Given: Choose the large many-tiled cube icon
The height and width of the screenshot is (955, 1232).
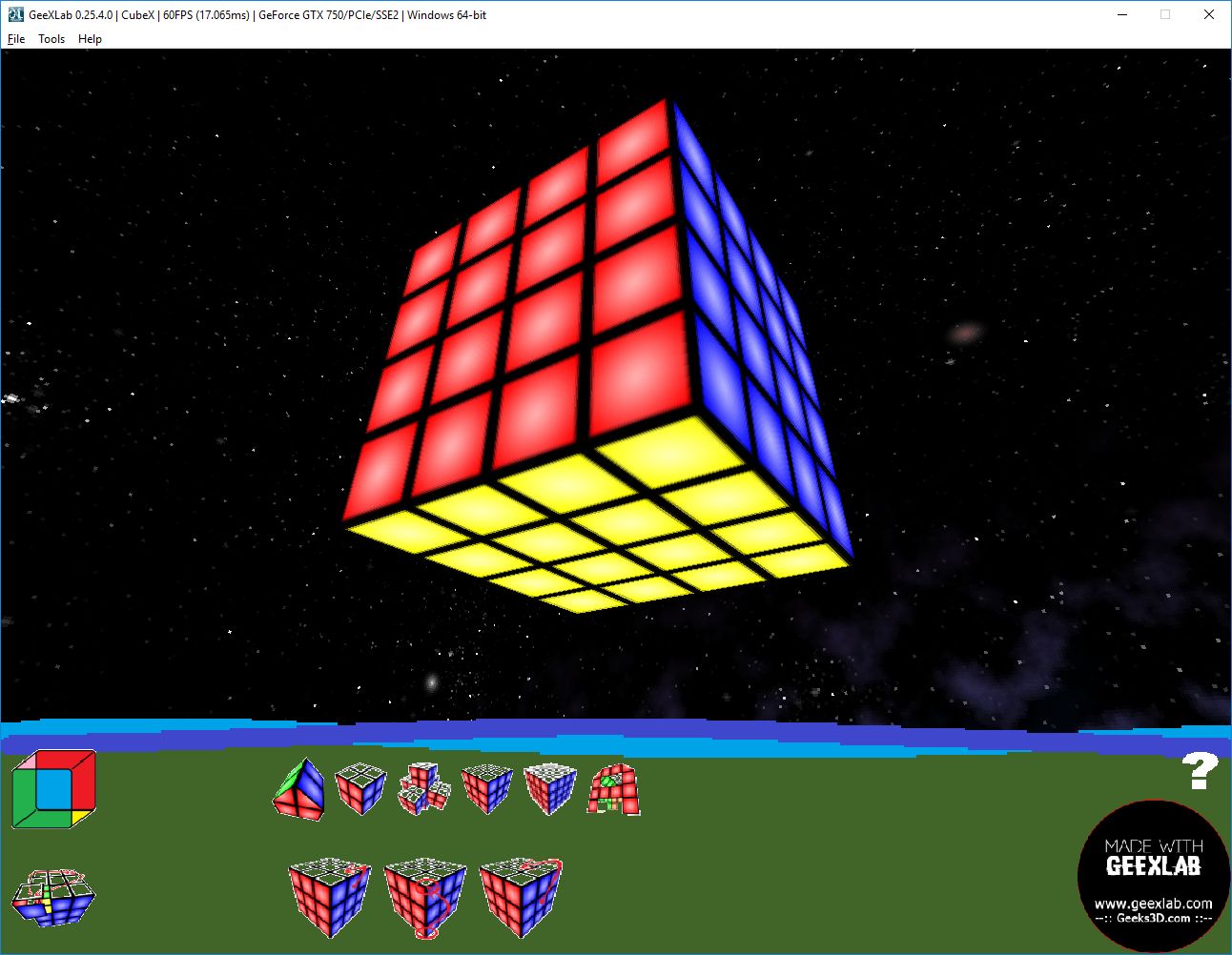Looking at the screenshot, I should pyautogui.click(x=550, y=788).
